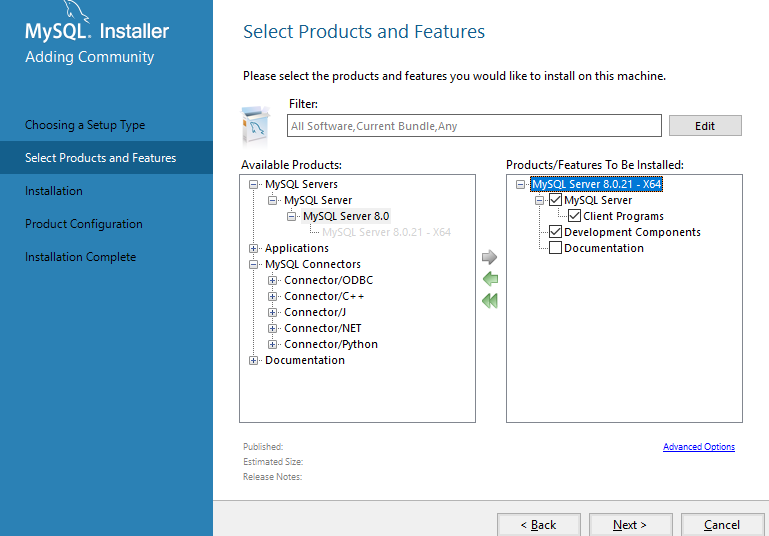
Task: Open the Installation step in sidebar
Action: coord(53,191)
